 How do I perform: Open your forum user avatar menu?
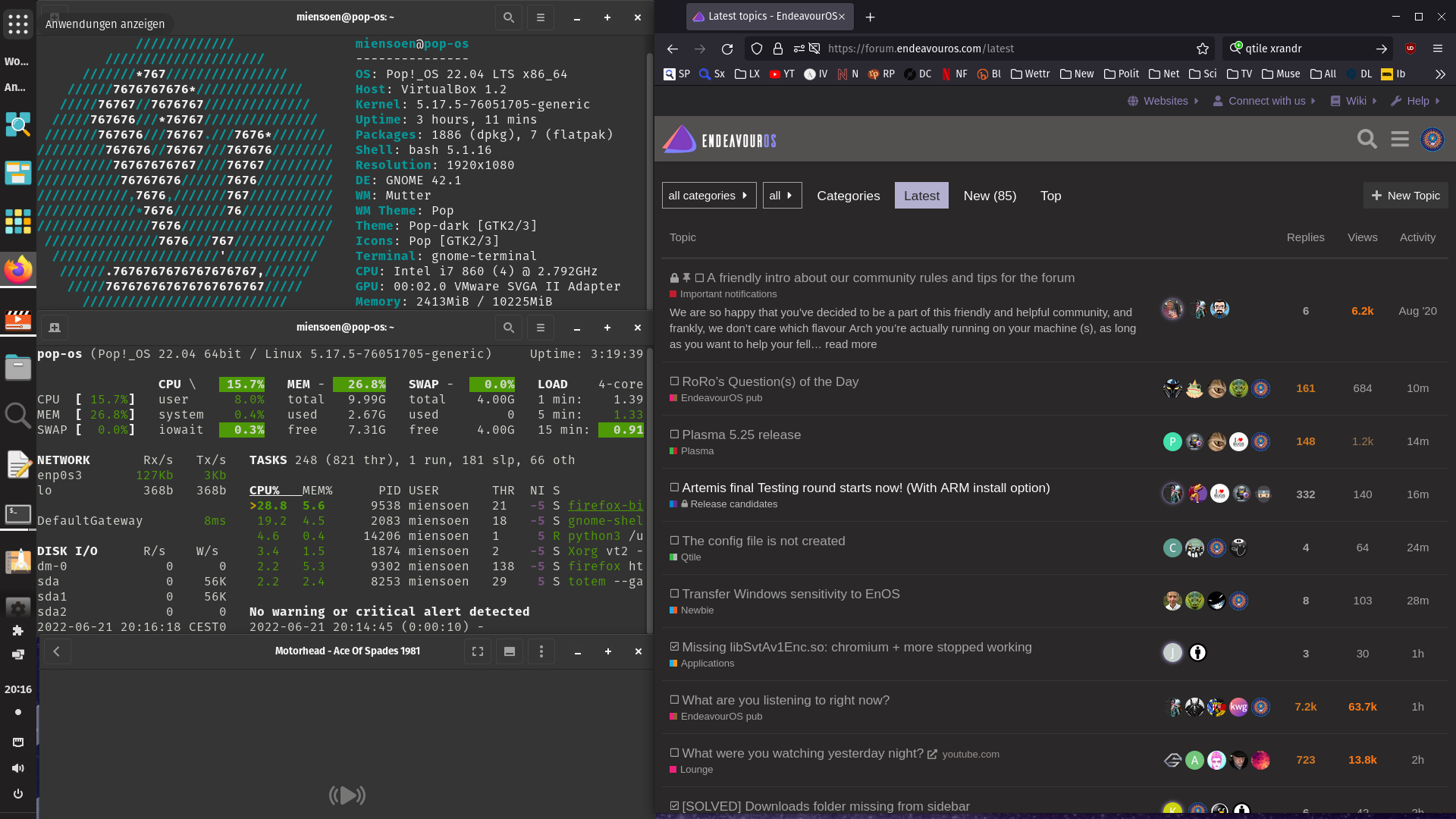pyautogui.click(x=1432, y=139)
